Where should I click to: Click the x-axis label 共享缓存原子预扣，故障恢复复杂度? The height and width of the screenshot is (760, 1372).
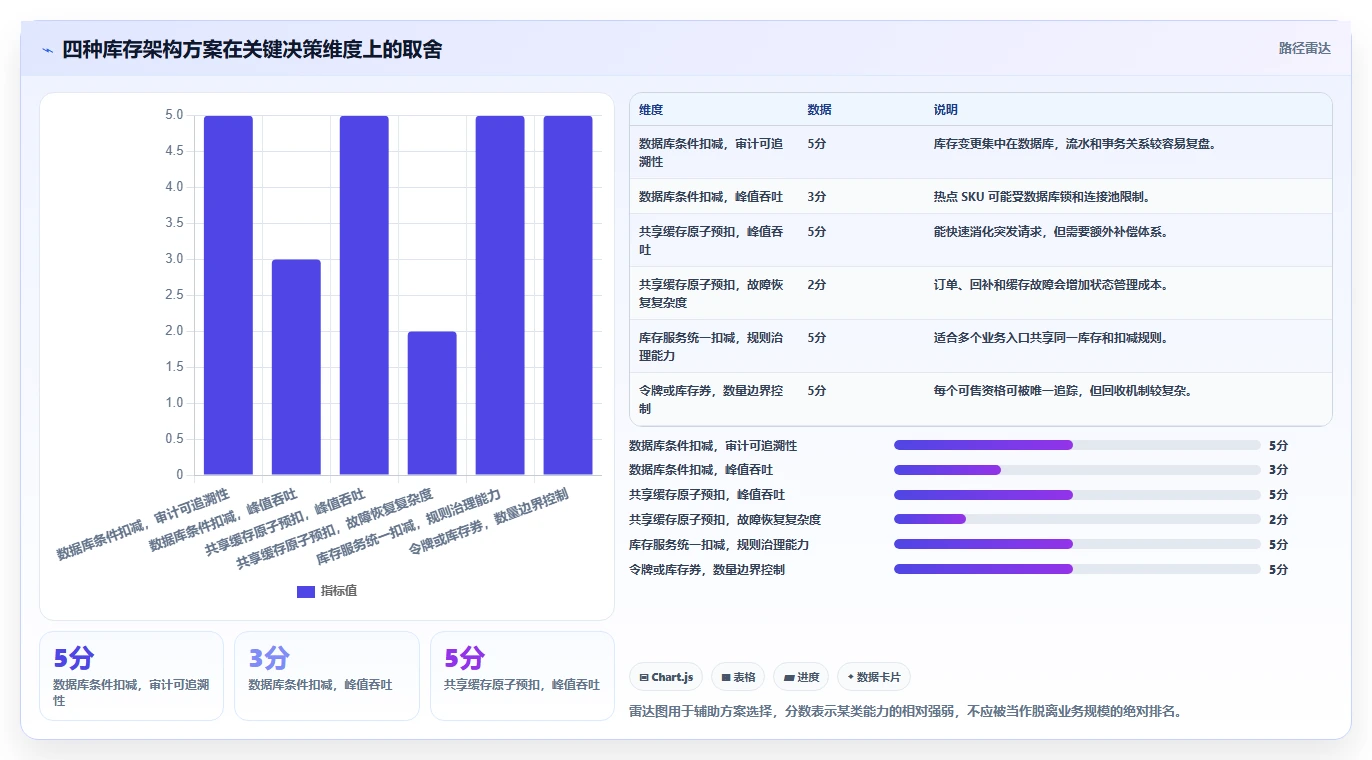point(337,530)
